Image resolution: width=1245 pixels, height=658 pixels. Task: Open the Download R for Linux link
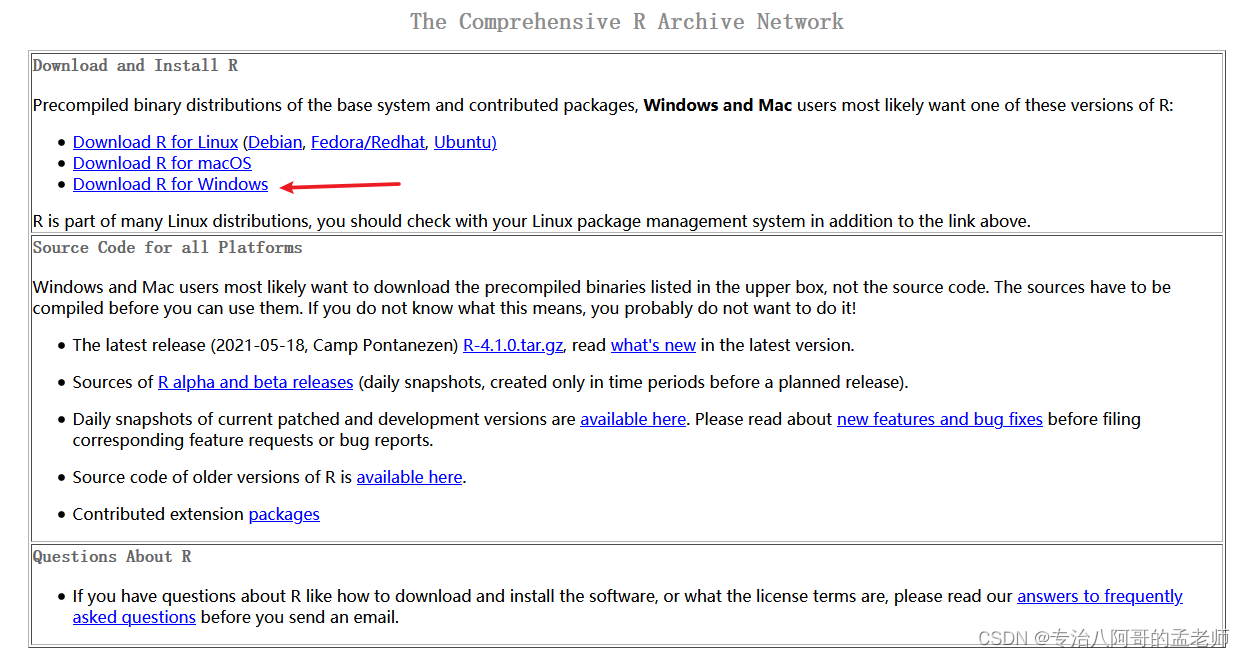[155, 142]
